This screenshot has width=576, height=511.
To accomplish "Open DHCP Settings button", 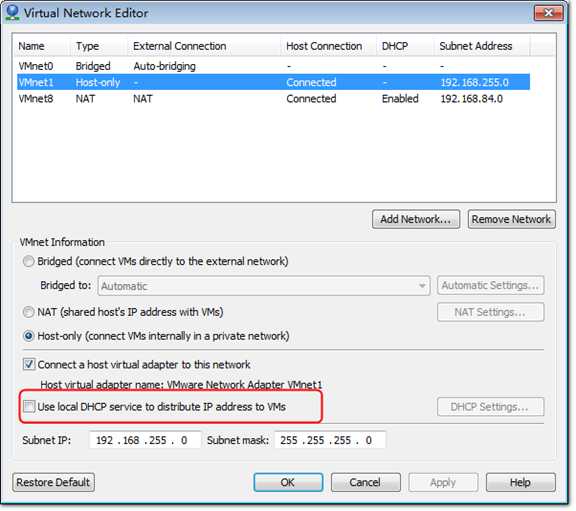I will (490, 407).
